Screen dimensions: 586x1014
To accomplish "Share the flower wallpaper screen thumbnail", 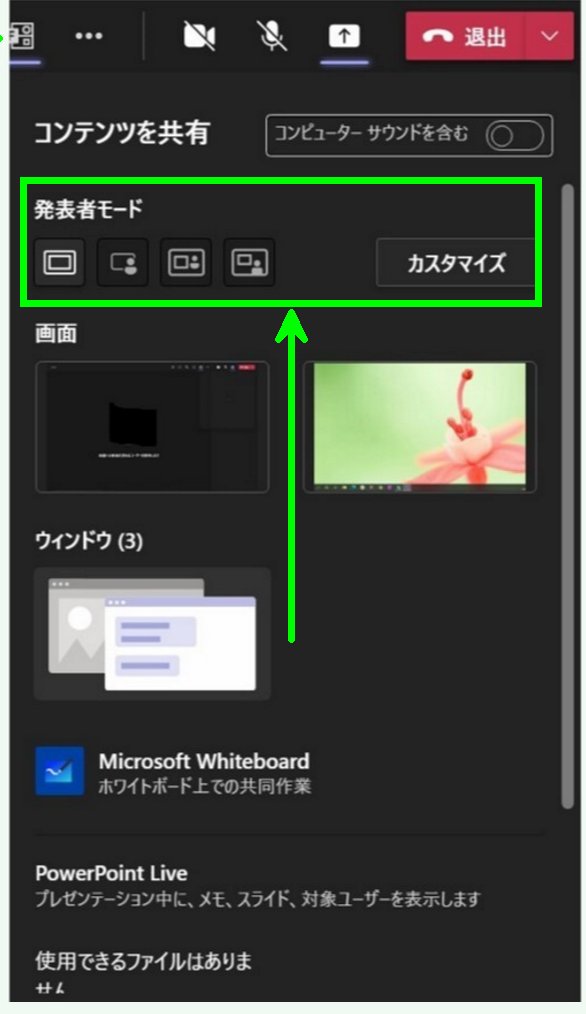I will click(x=420, y=427).
